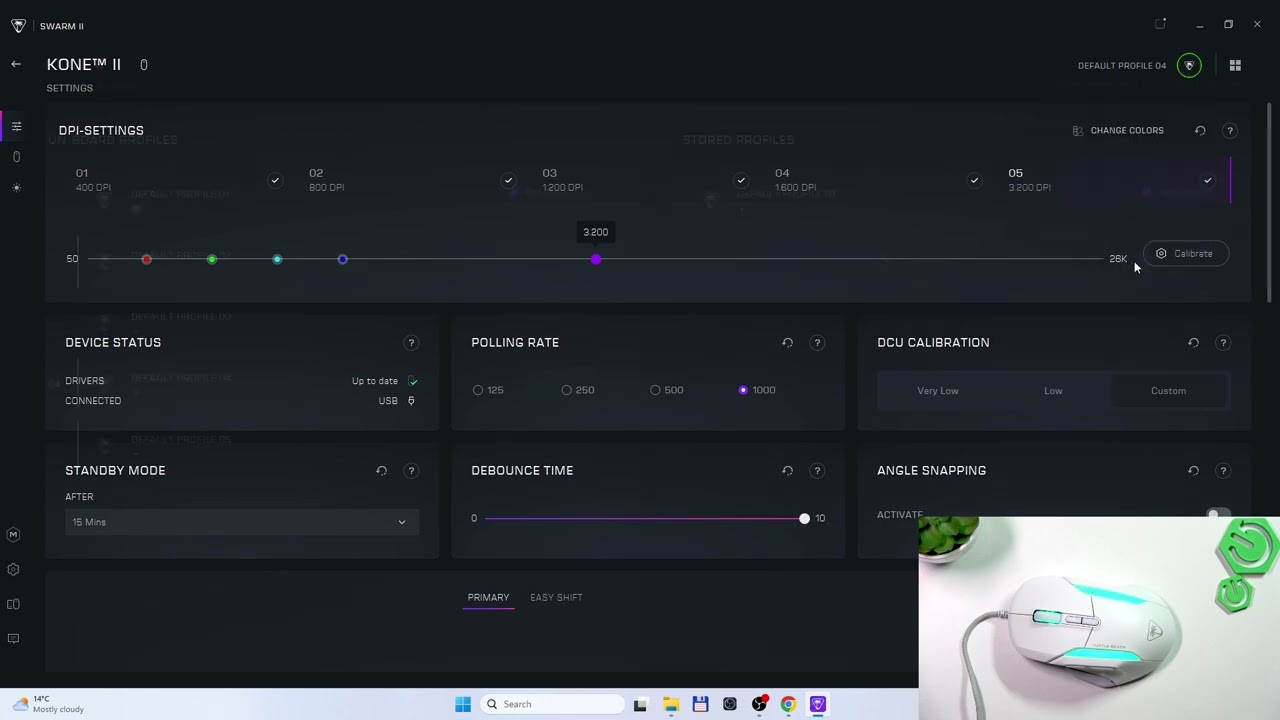Screen dimensions: 1280x720
Task: Reset the Standby Mode setting
Action: pyautogui.click(x=381, y=471)
